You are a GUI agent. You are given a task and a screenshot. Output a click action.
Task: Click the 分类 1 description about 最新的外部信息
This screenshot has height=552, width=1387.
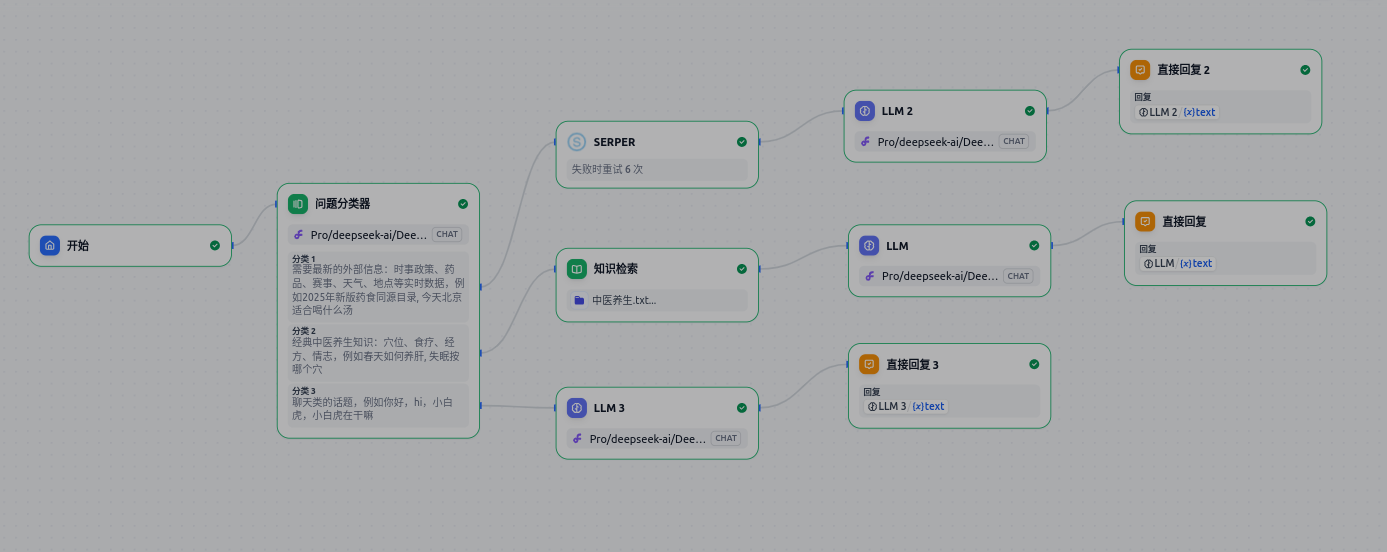point(378,290)
